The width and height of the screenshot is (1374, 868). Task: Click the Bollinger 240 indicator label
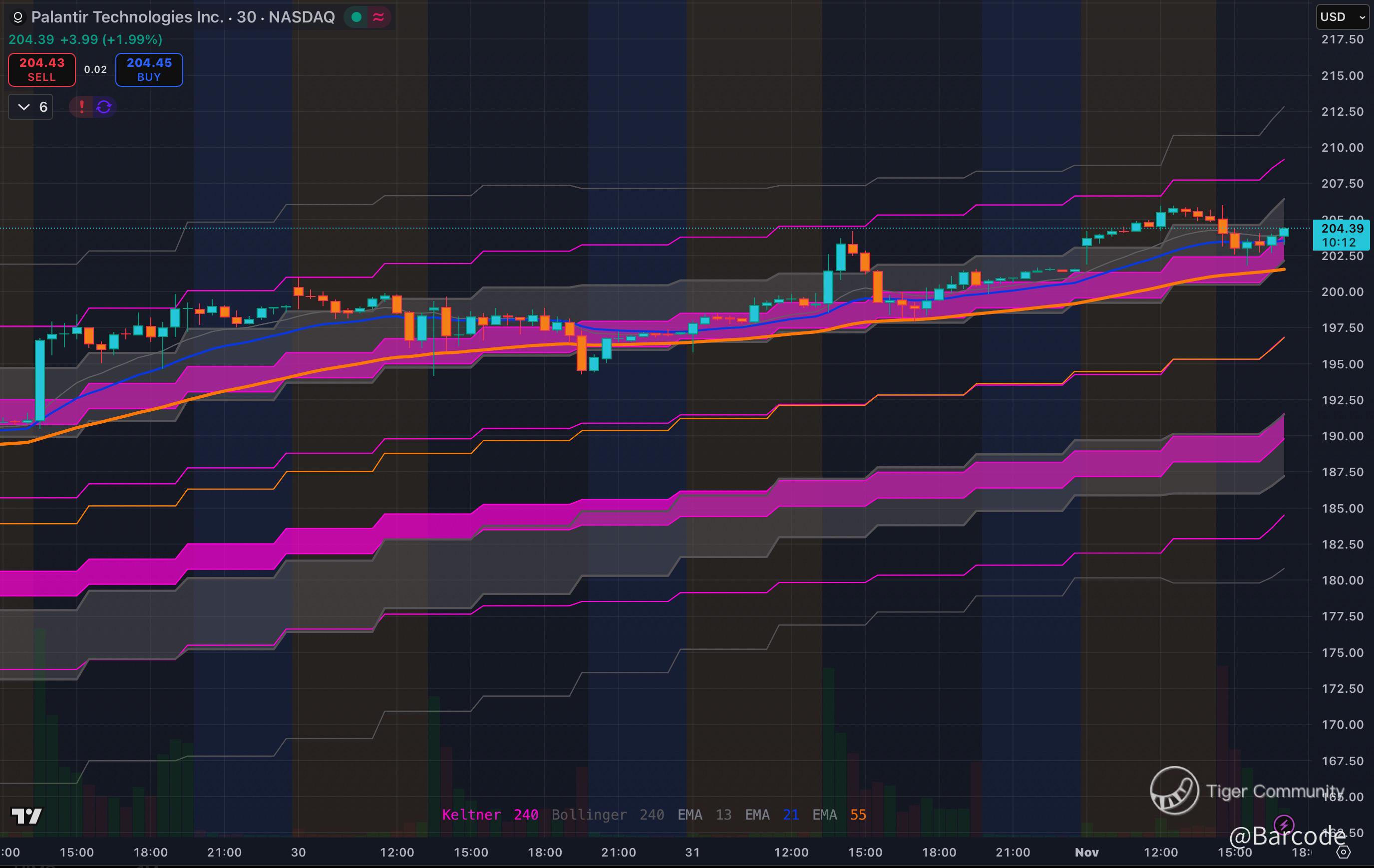click(607, 815)
